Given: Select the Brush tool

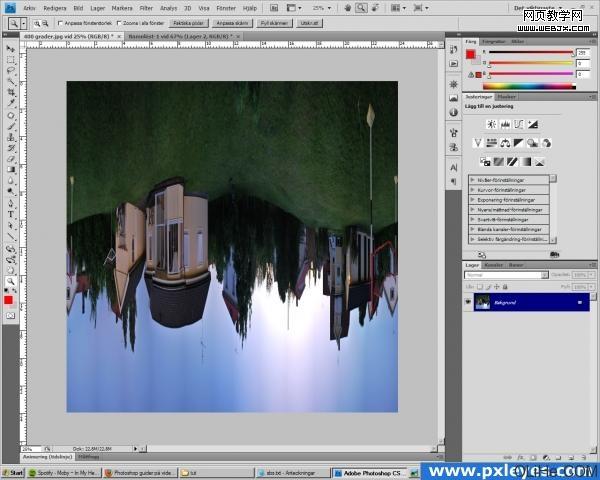Looking at the screenshot, I should [10, 126].
